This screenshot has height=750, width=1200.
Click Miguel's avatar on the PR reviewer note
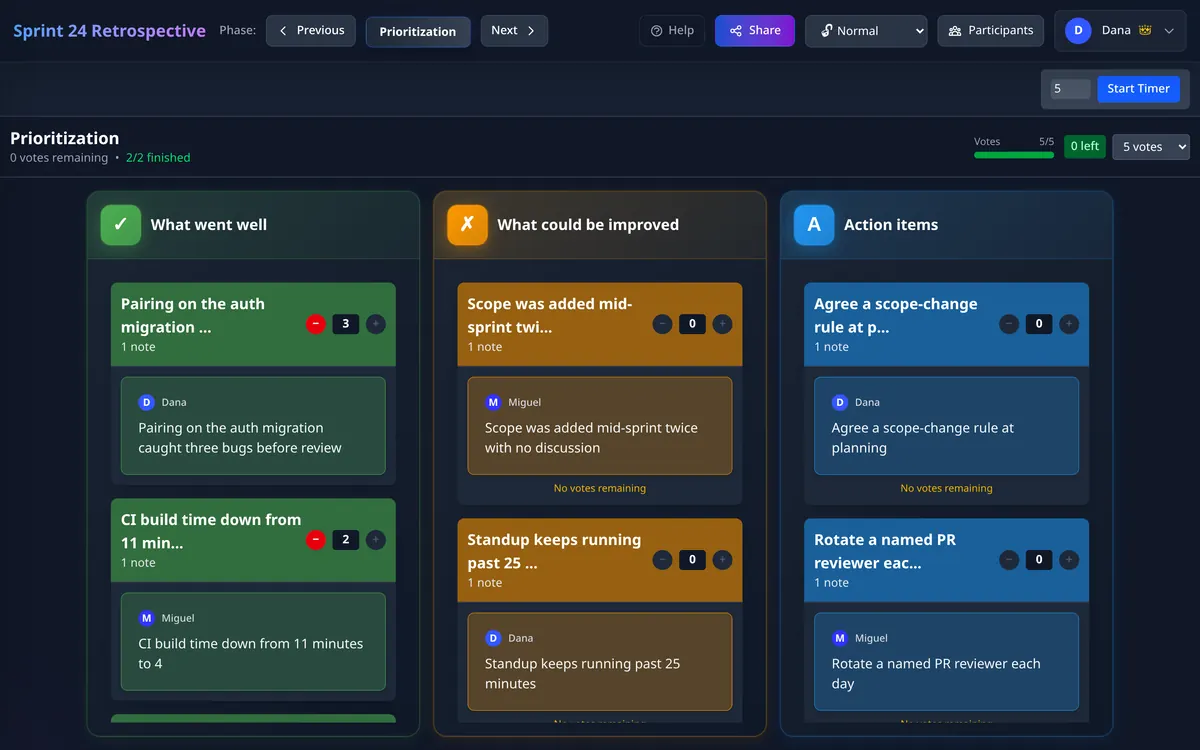click(840, 638)
